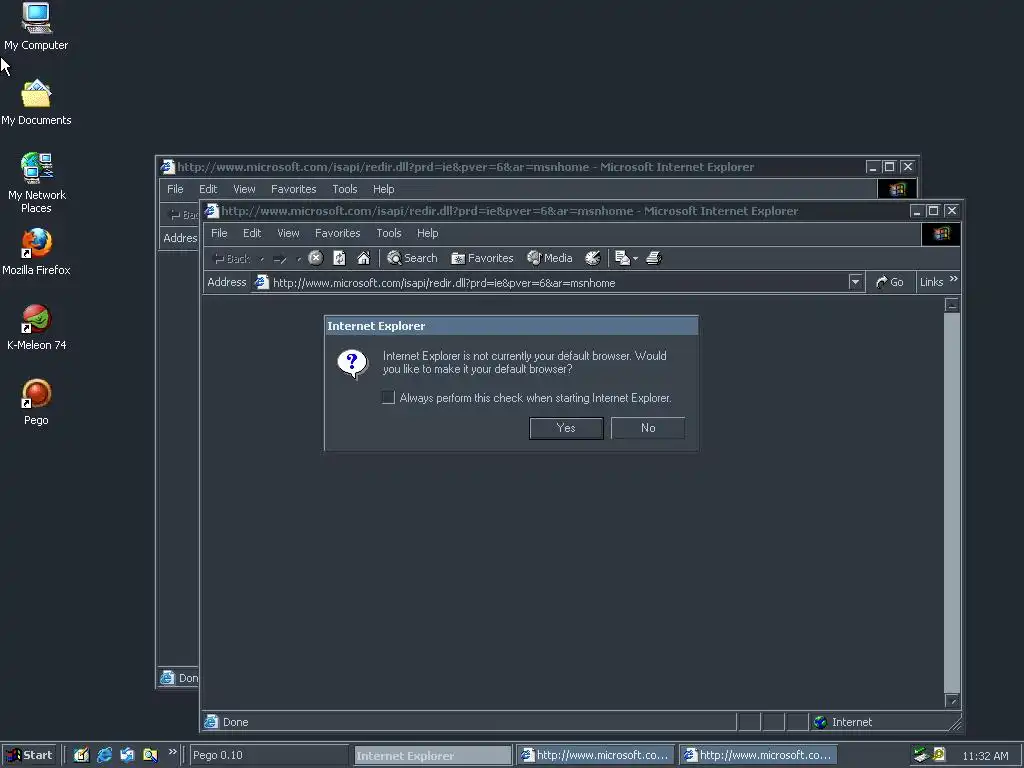Open Tools menu in the back IE window

345,189
